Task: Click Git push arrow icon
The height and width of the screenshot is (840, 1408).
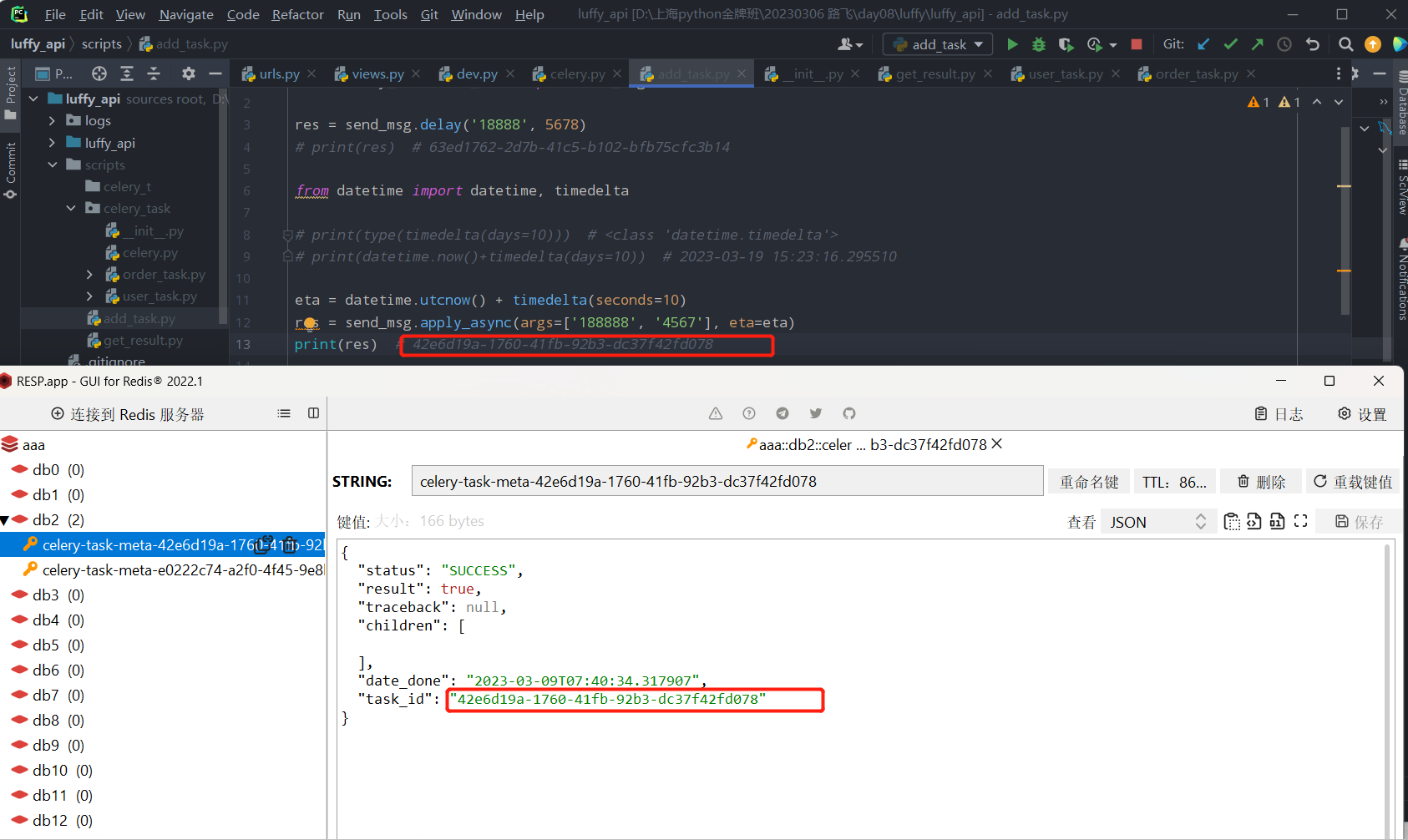Action: point(1257,44)
